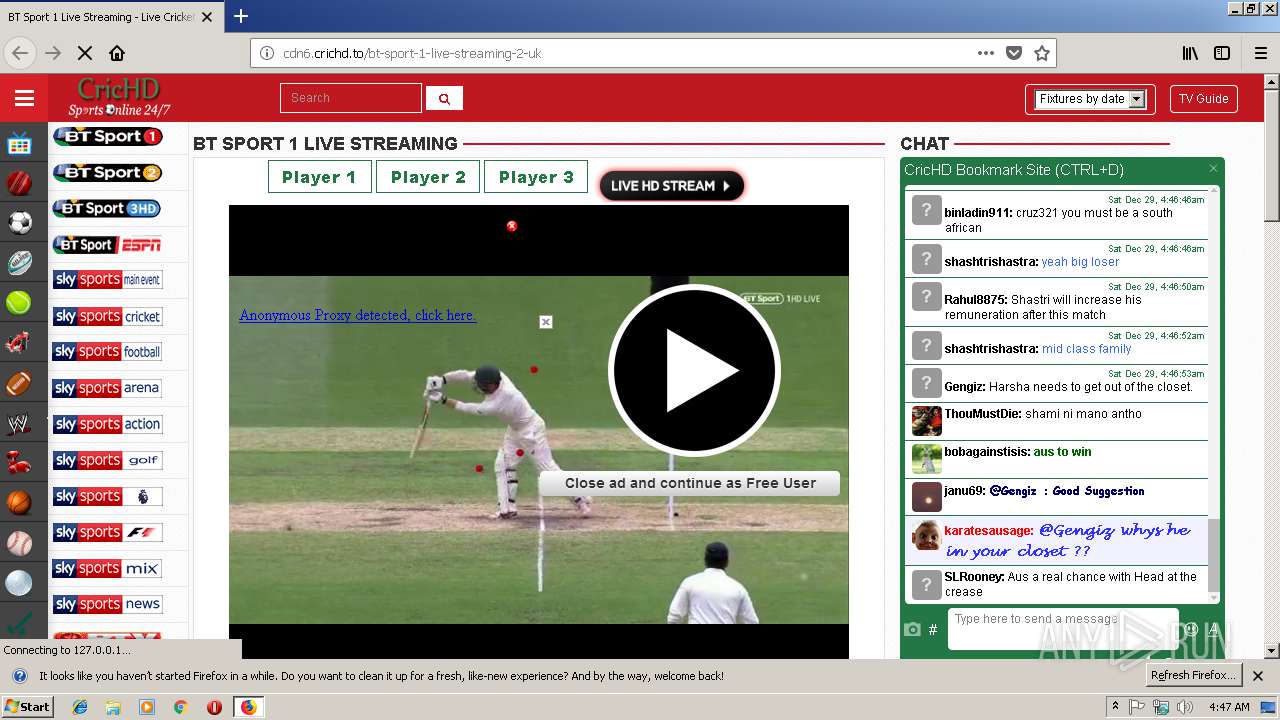The image size is (1280, 720).
Task: Select the BT Sport 2 channel
Action: pyautogui.click(x=107, y=172)
